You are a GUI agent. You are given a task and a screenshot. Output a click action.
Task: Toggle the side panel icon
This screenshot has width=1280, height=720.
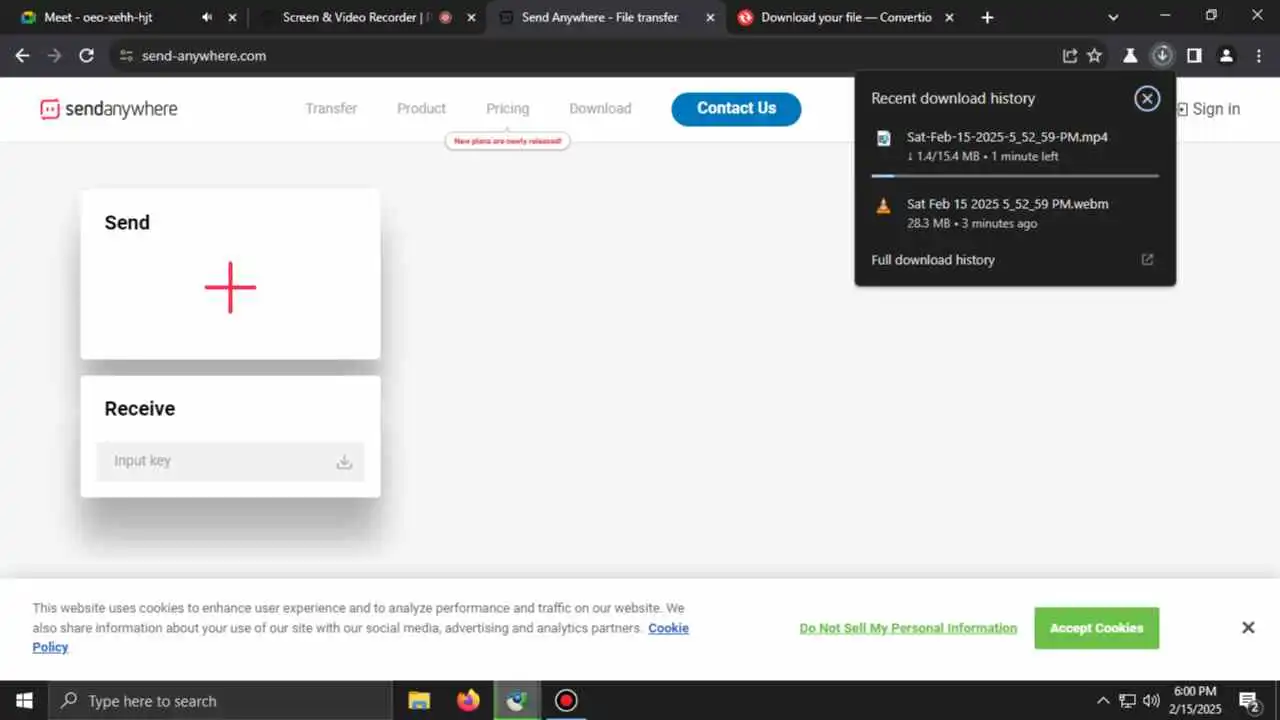(1194, 56)
